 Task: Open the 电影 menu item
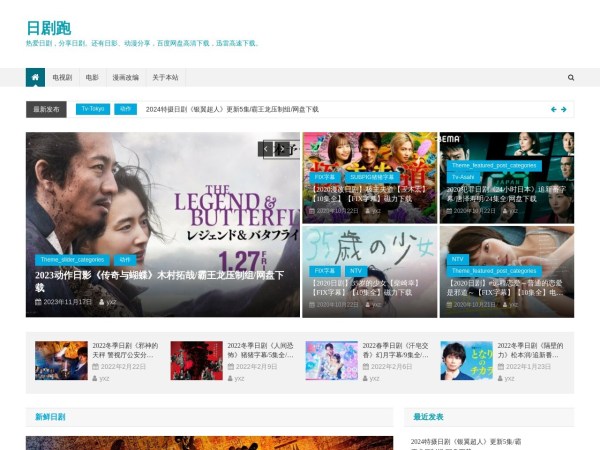coord(92,77)
